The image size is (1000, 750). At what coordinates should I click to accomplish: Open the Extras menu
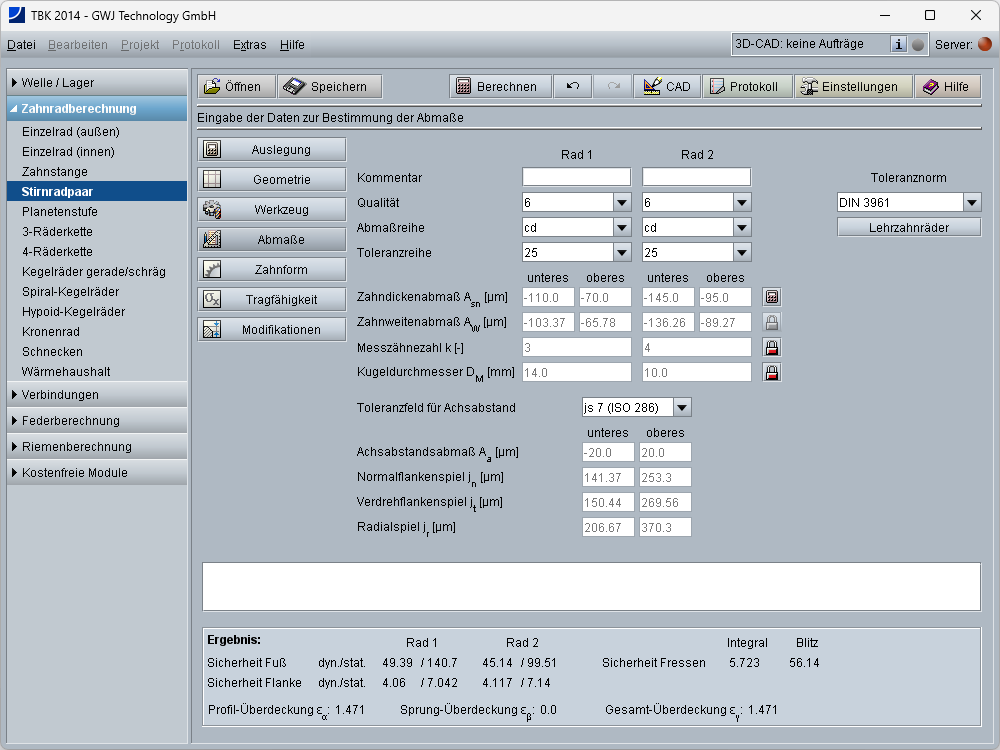(249, 45)
